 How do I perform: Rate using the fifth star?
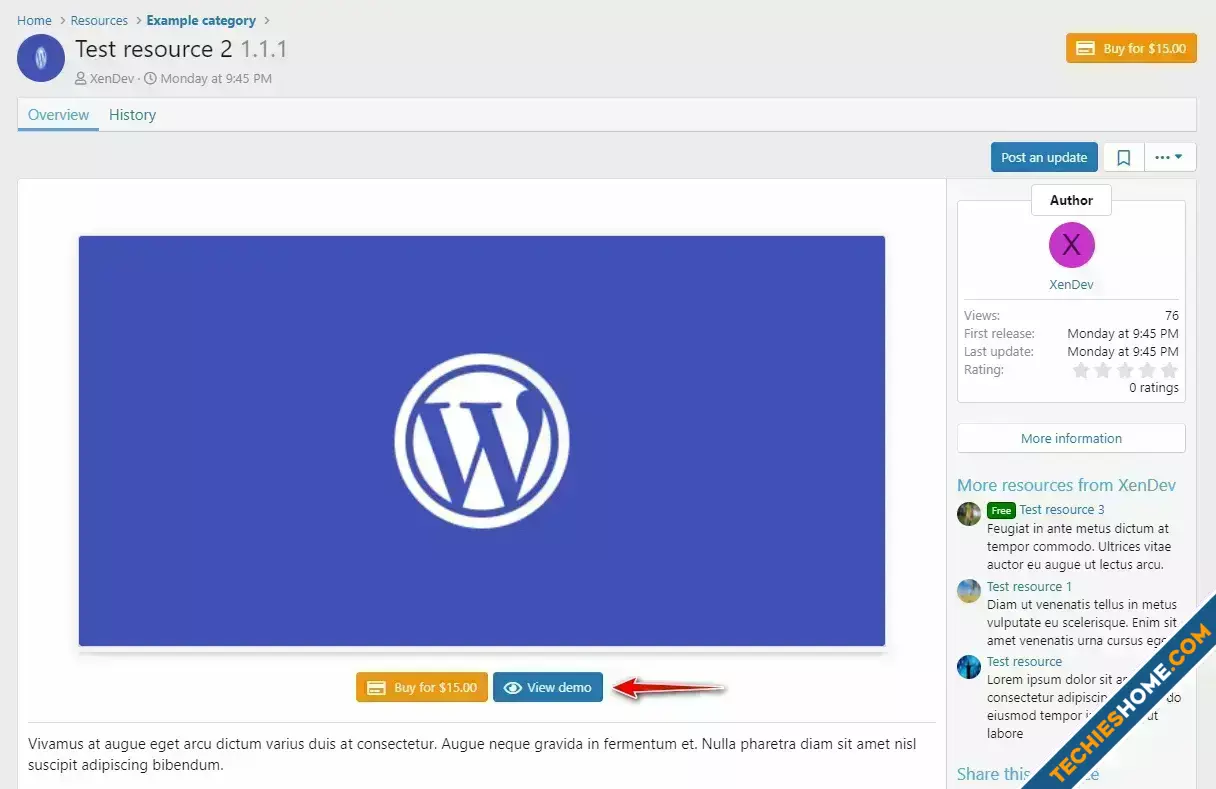pyautogui.click(x=1169, y=370)
